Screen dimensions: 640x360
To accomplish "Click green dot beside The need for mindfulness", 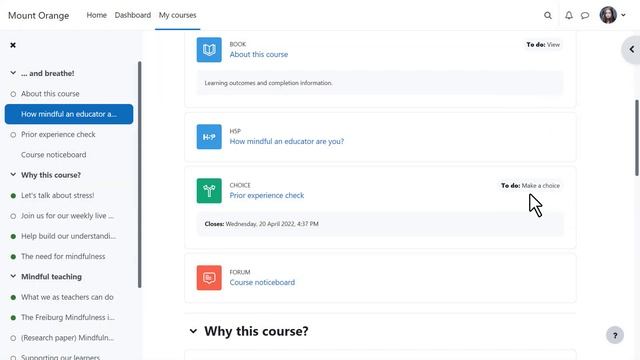I will [x=13, y=257].
